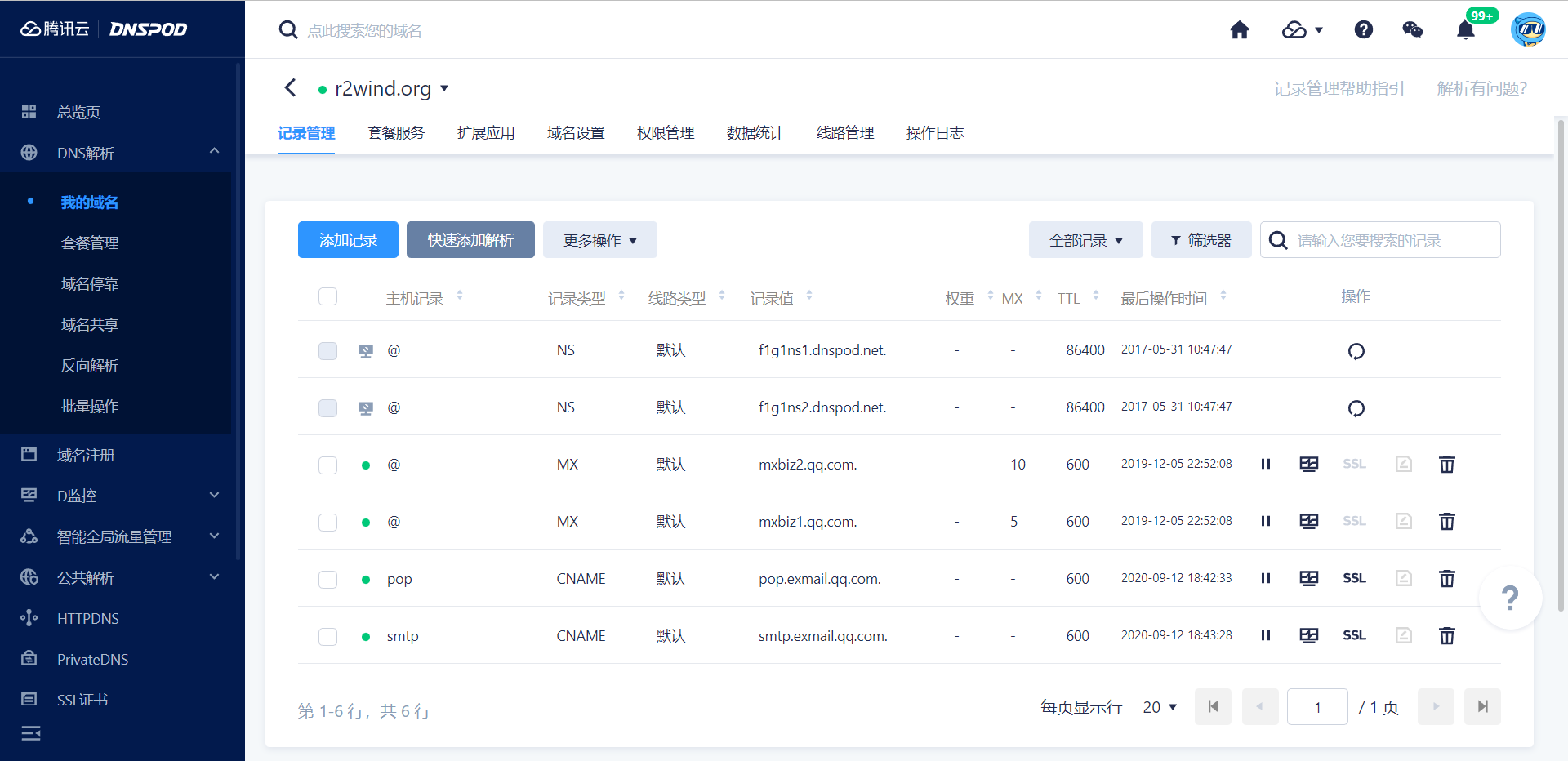Image resolution: width=1568 pixels, height=761 pixels.
Task: Open monitoring for mxbiz1.qq.com. record
Action: pos(1308,521)
